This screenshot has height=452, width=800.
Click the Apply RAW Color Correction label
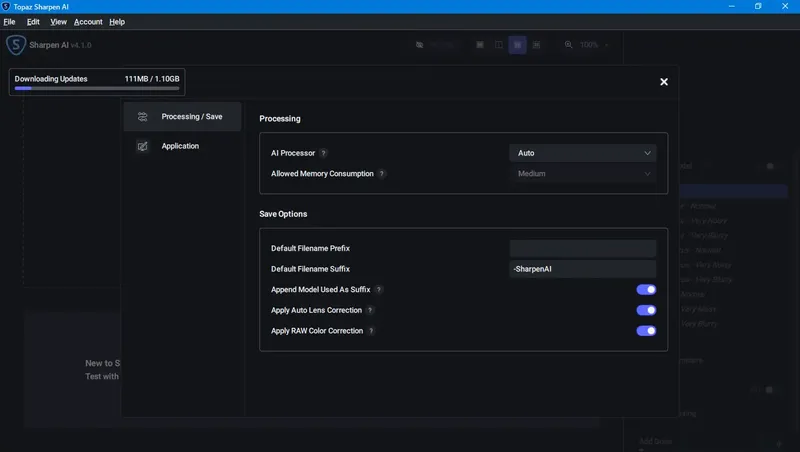pyautogui.click(x=317, y=331)
